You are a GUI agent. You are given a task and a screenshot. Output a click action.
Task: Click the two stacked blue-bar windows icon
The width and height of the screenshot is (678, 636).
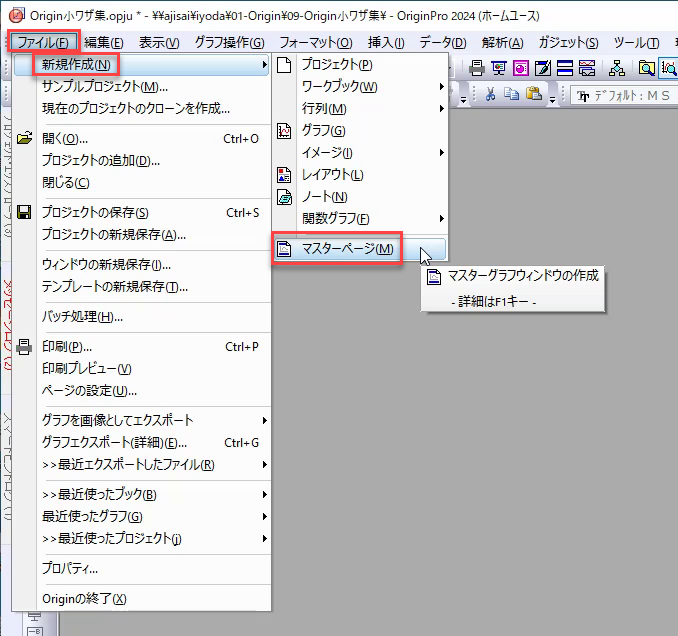click(x=564, y=68)
